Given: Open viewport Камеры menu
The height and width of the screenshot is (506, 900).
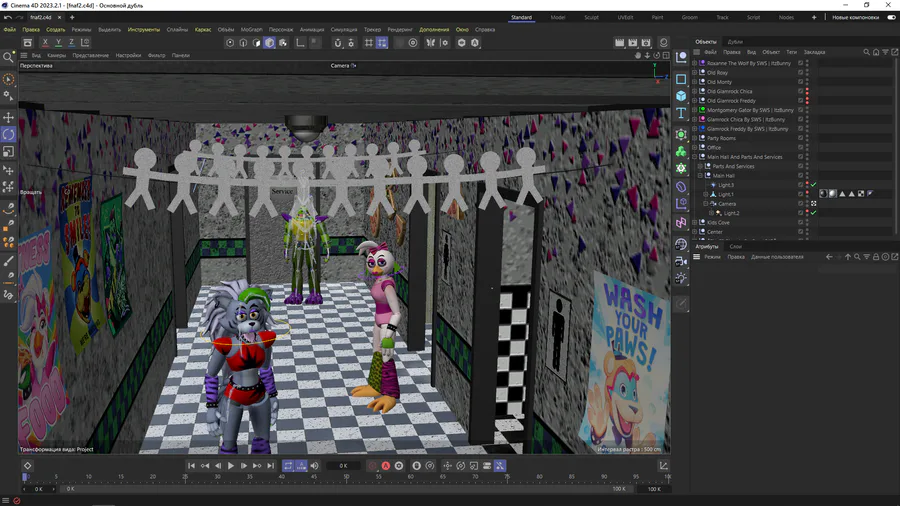Looking at the screenshot, I should tap(56, 56).
